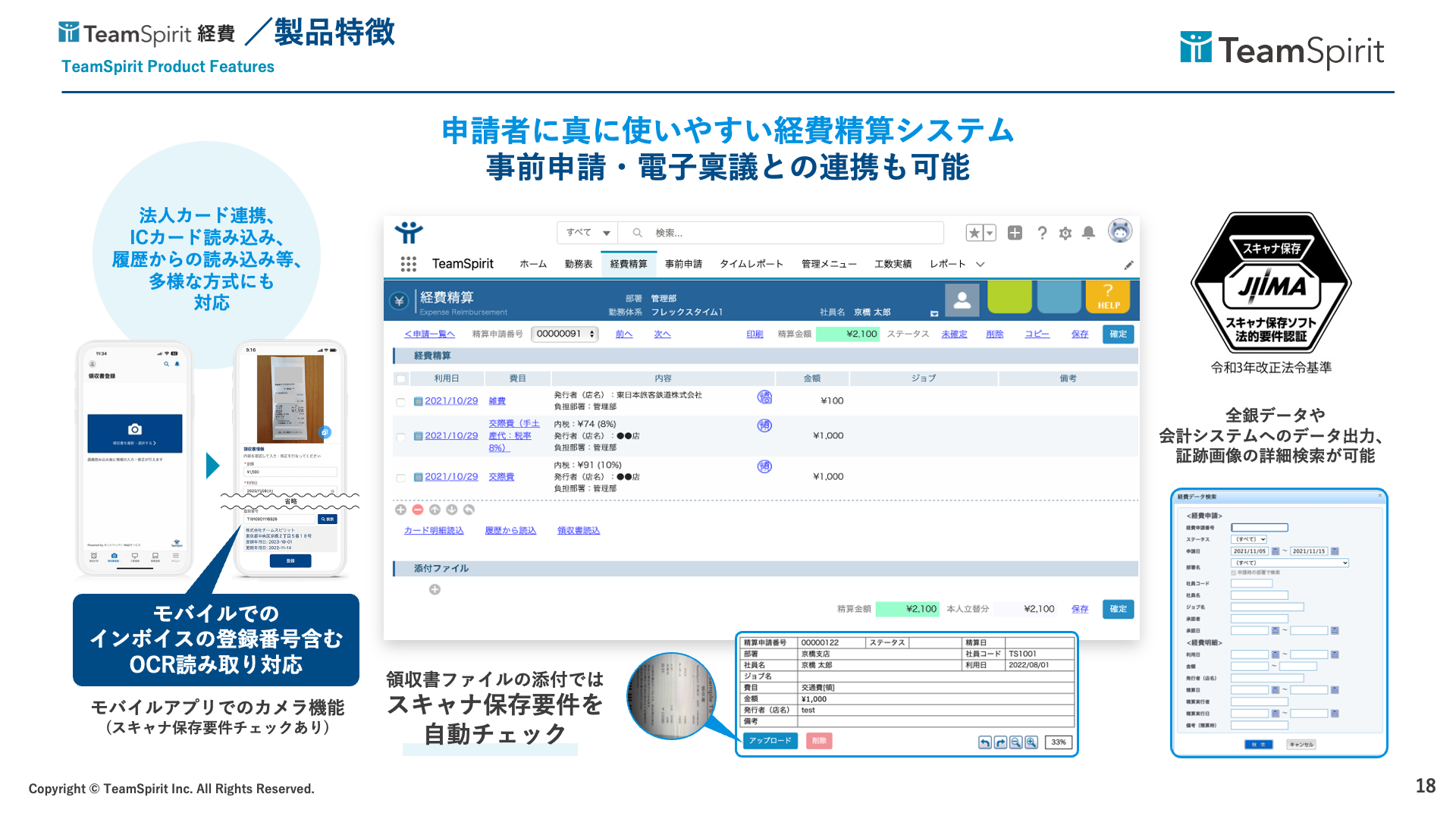The image size is (1456, 819).
Task: Open the 精算申請番号 00000091 selector
Action: 565,334
